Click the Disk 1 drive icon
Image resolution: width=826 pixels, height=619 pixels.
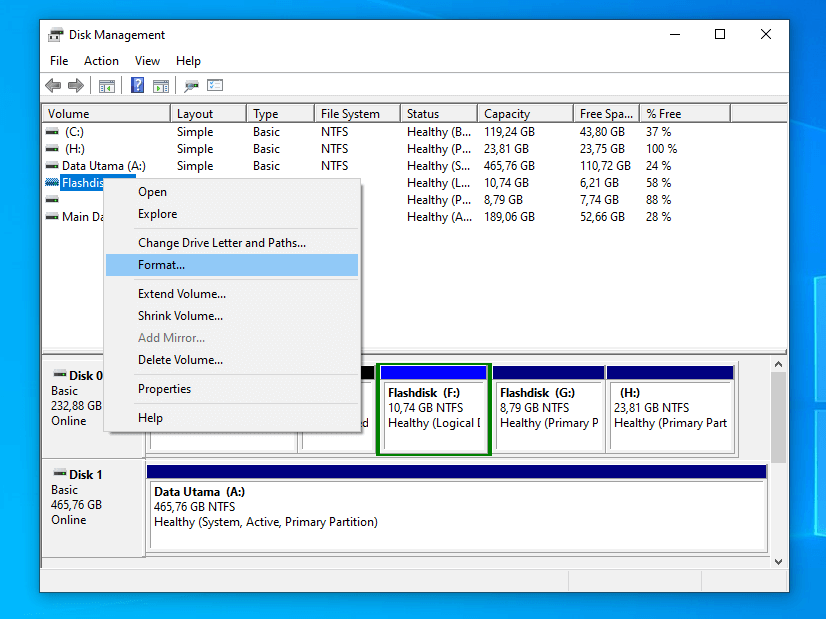60,473
